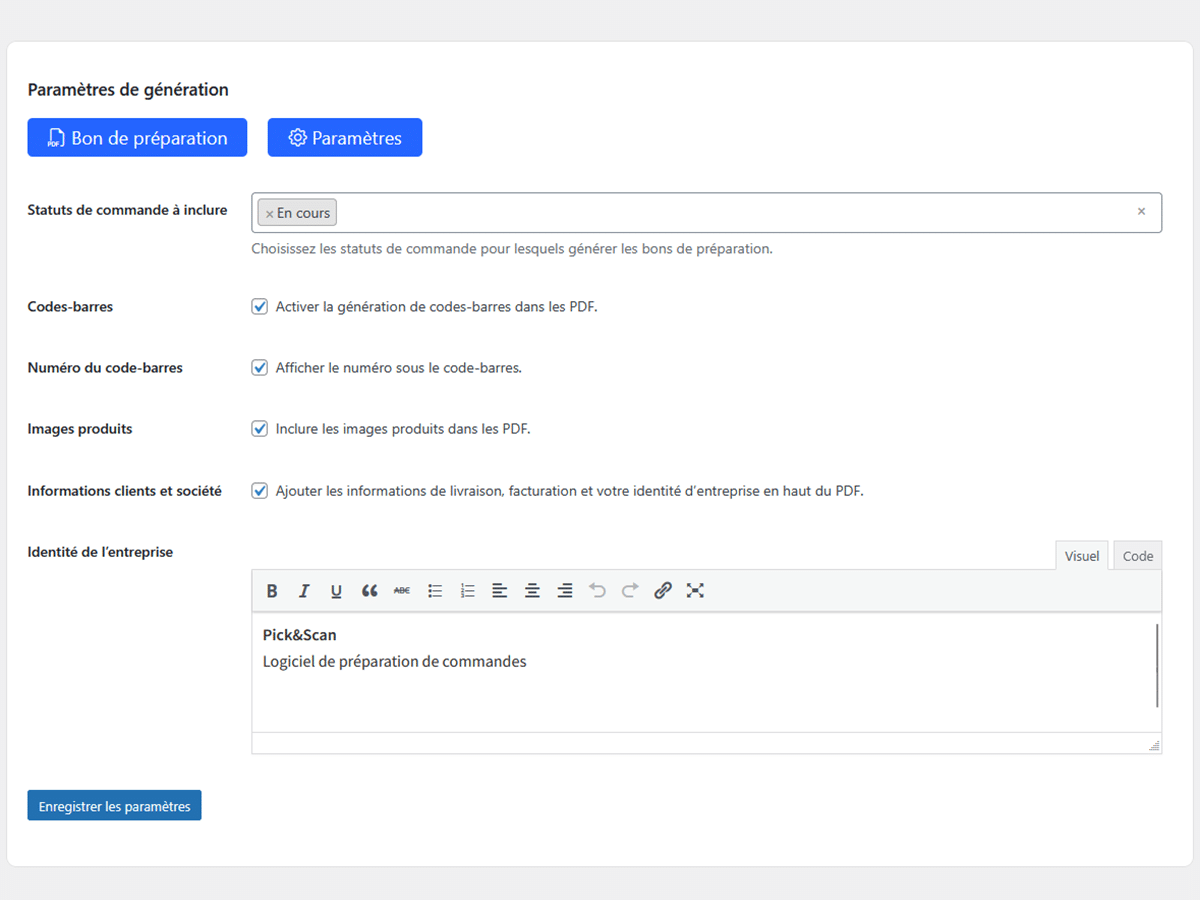The width and height of the screenshot is (1200, 900).
Task: Create a bulleted list
Action: point(435,591)
